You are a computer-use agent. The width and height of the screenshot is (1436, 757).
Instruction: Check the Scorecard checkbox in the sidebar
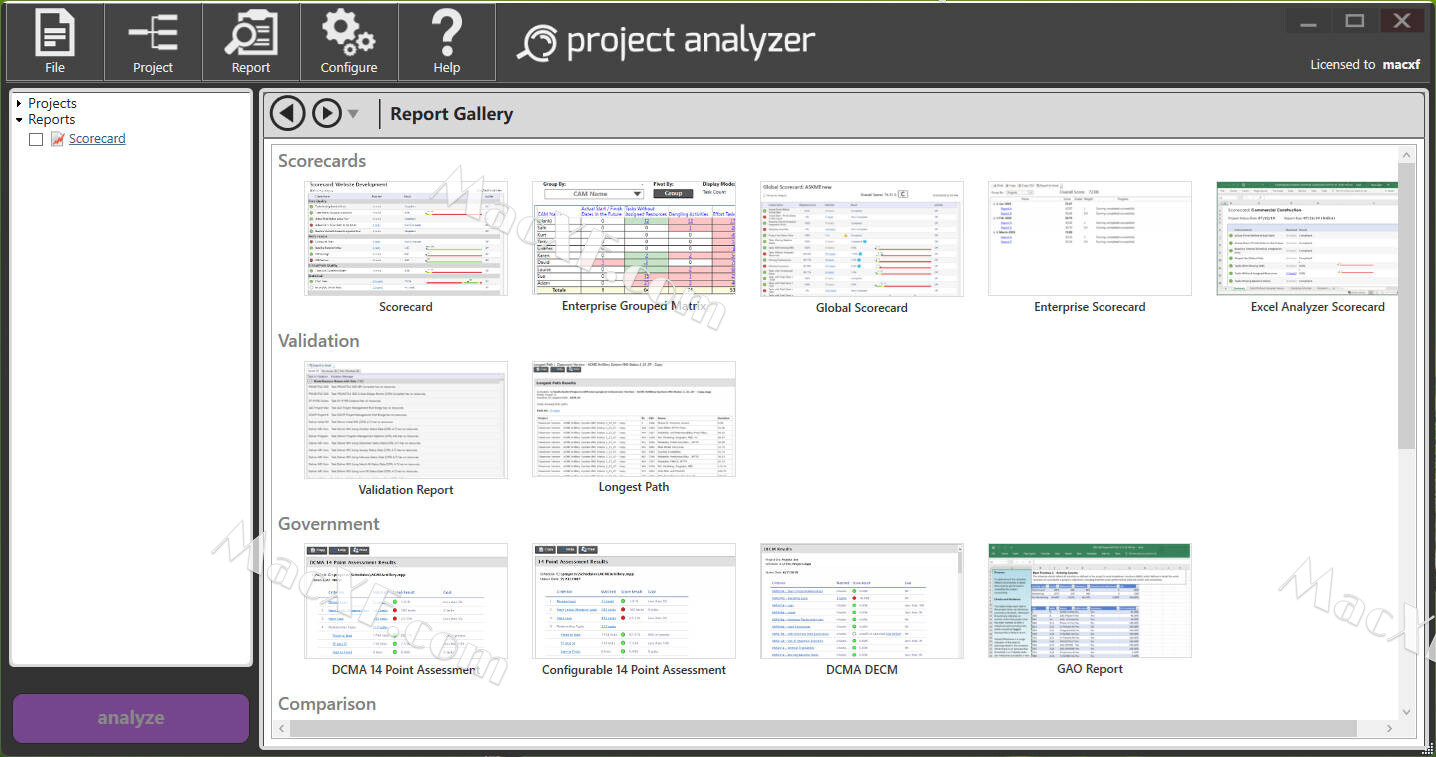click(36, 138)
